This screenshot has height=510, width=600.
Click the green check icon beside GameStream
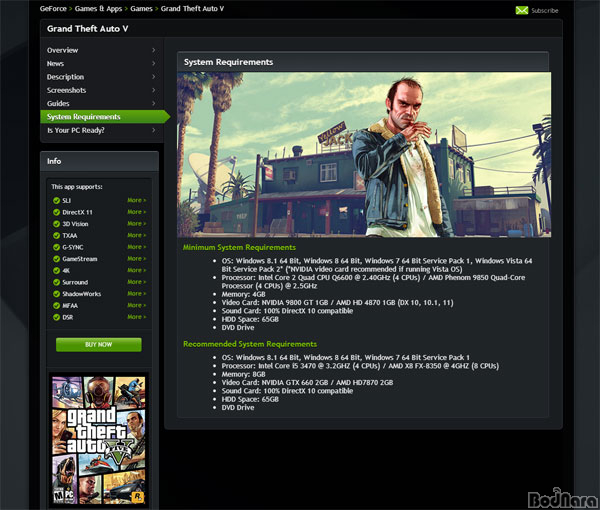pyautogui.click(x=56, y=259)
